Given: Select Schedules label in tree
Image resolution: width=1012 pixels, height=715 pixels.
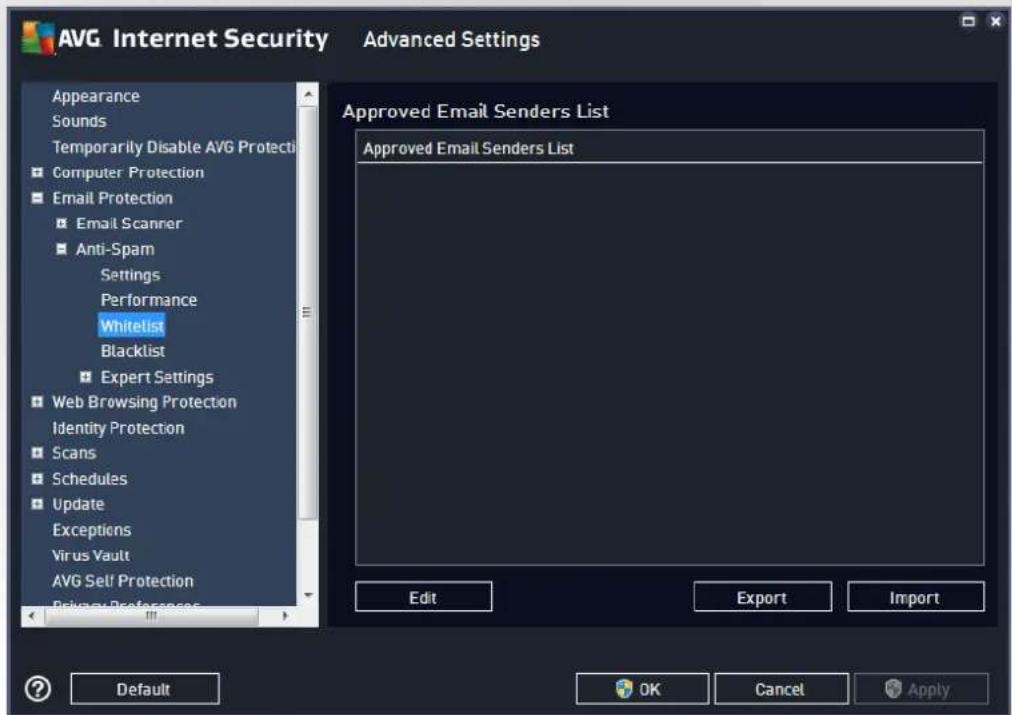Looking at the screenshot, I should (x=89, y=479).
